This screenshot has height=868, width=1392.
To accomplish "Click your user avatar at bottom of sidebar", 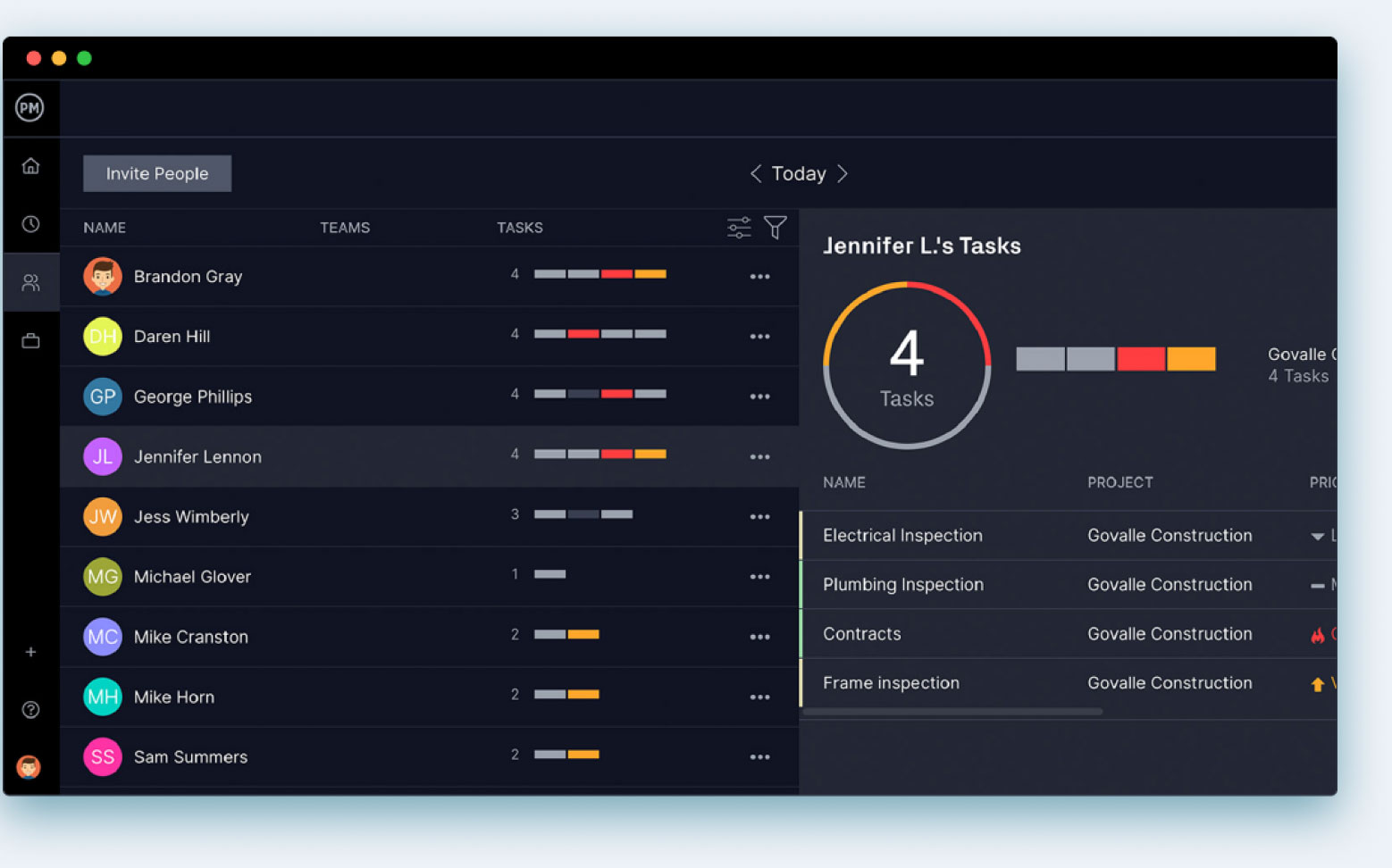I will [29, 767].
